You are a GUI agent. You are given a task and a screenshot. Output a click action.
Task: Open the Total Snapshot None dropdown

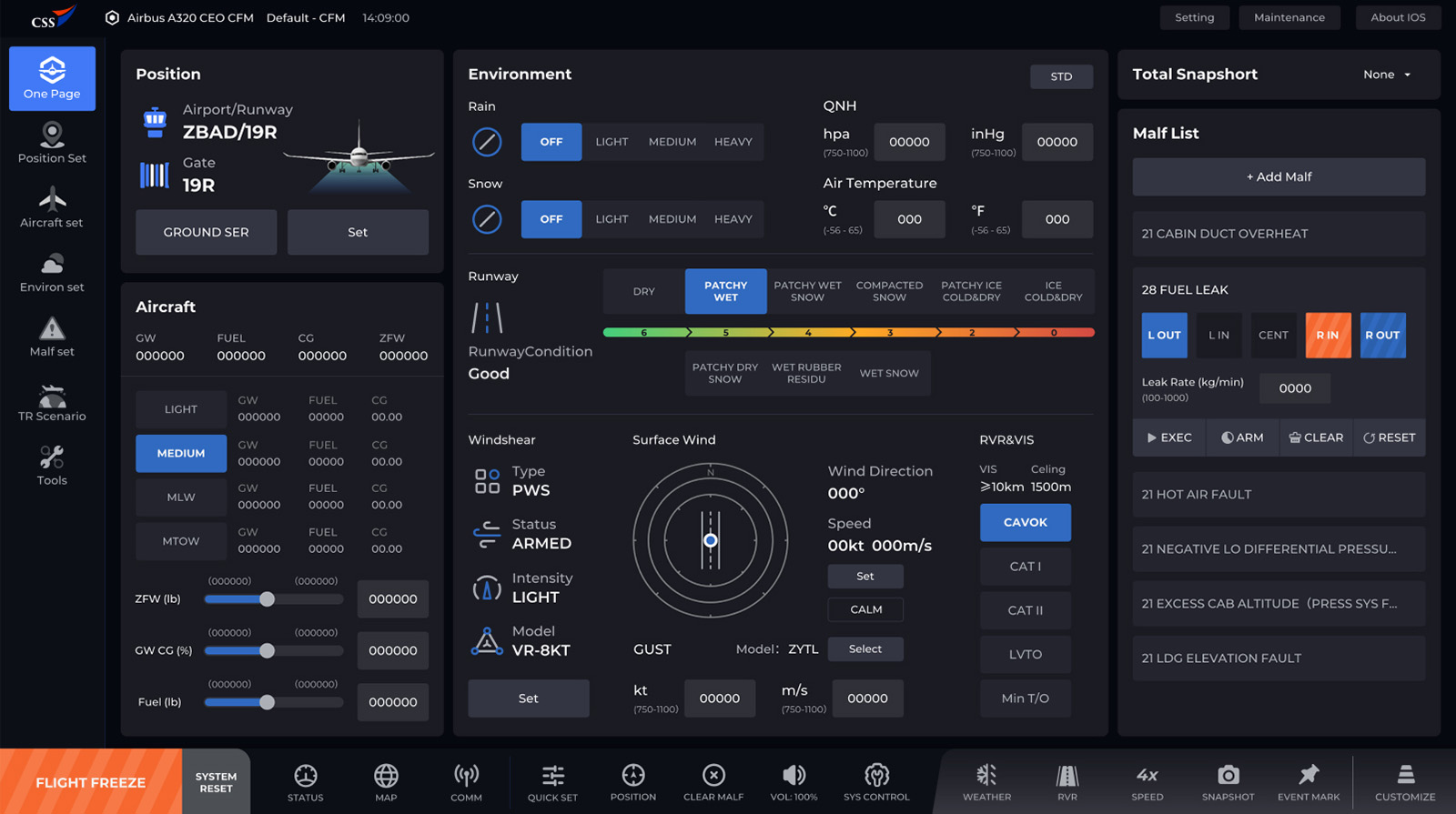click(x=1387, y=75)
